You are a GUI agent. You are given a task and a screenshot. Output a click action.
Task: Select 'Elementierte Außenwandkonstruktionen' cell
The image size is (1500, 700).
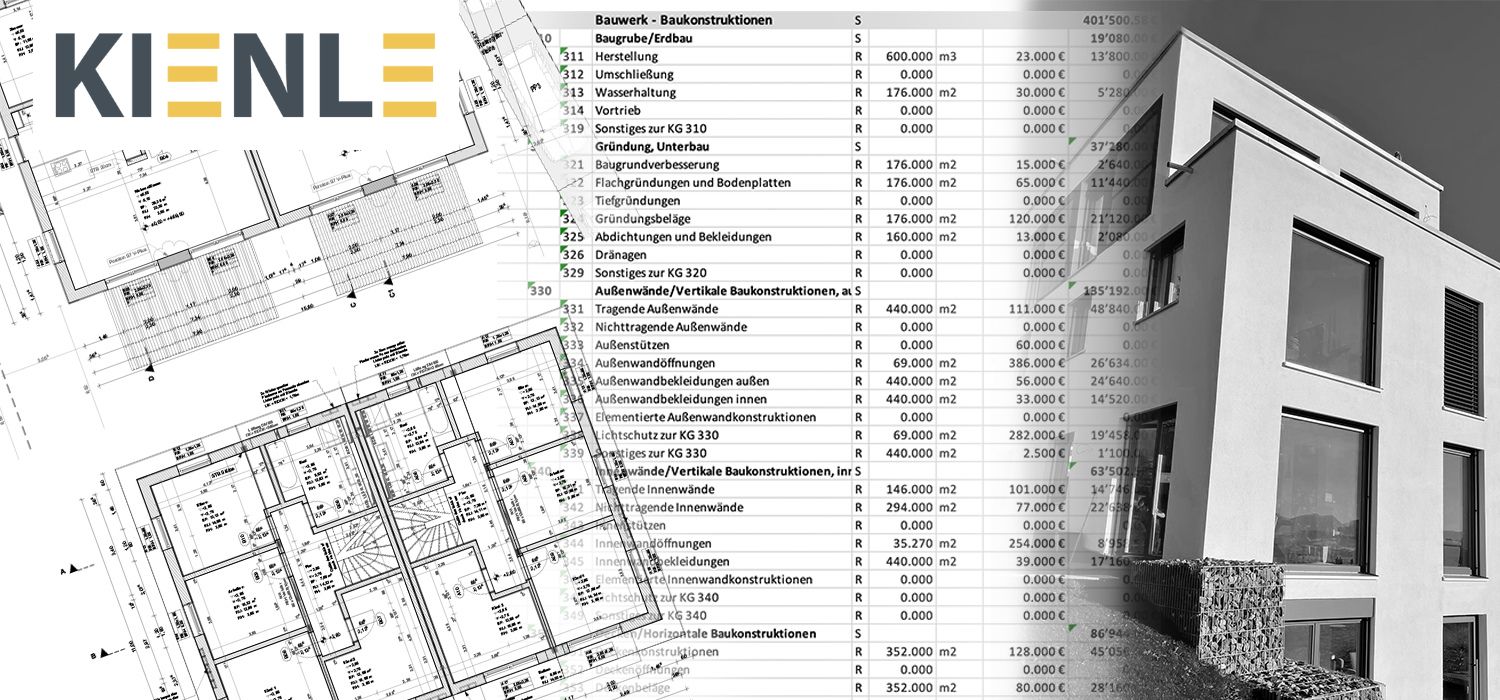click(705, 417)
